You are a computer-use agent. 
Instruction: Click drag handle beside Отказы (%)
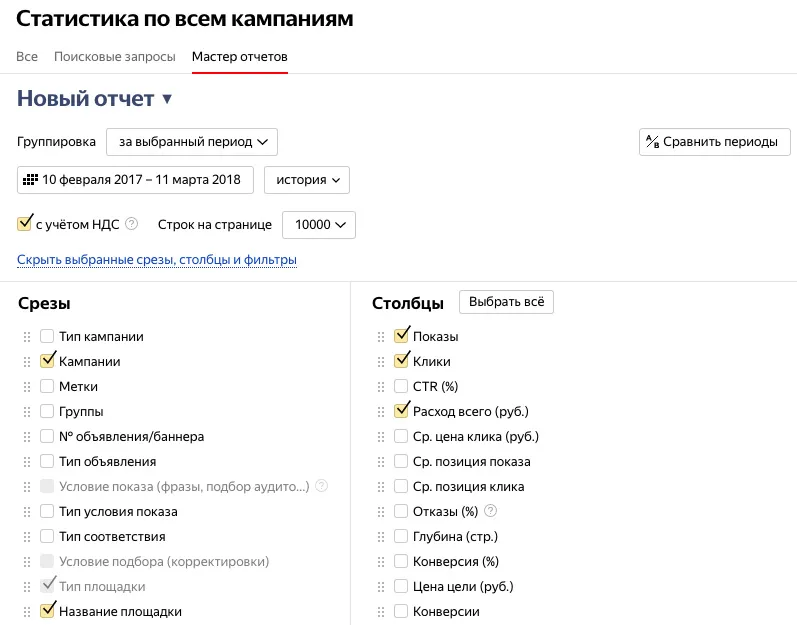click(x=381, y=512)
